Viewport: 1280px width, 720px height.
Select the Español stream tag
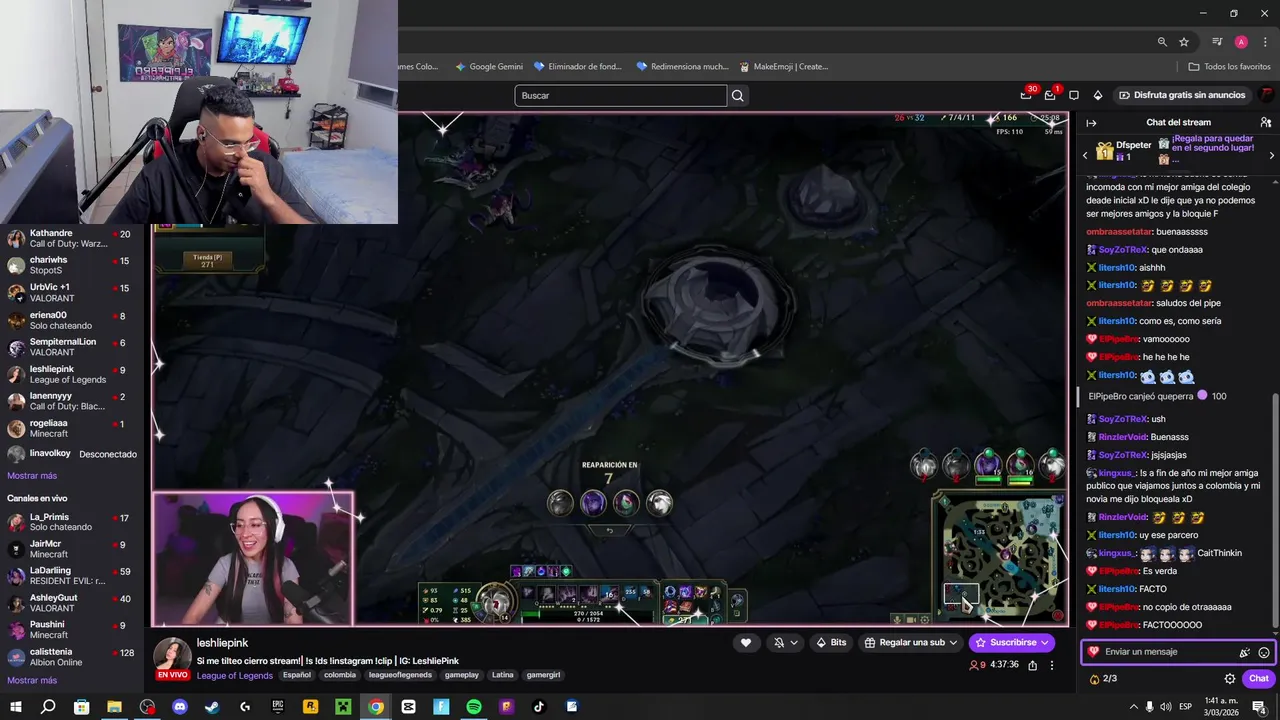pyautogui.click(x=297, y=675)
